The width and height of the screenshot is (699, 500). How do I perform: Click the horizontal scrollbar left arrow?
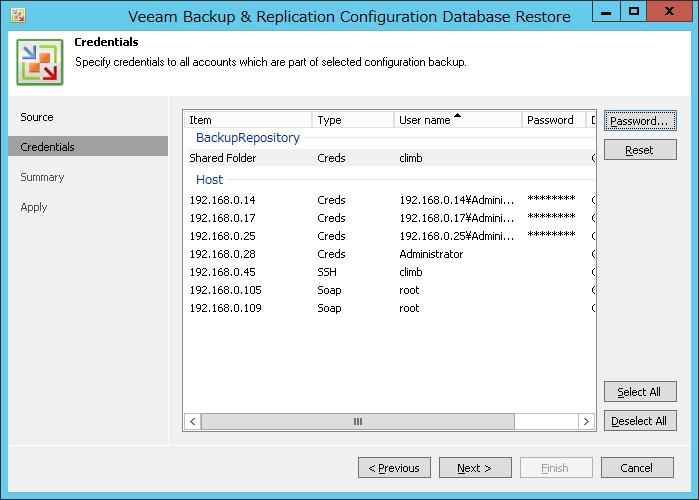click(193, 421)
